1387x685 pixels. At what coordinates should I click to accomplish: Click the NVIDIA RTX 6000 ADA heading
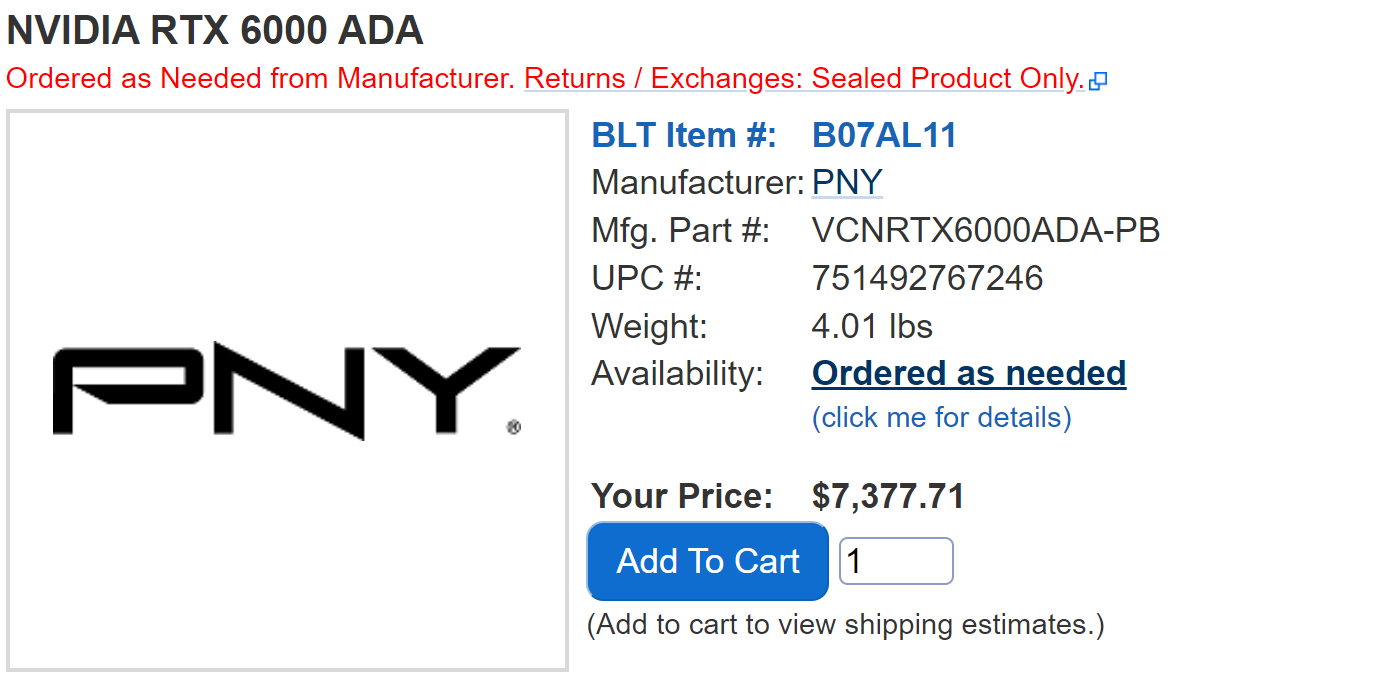point(215,31)
